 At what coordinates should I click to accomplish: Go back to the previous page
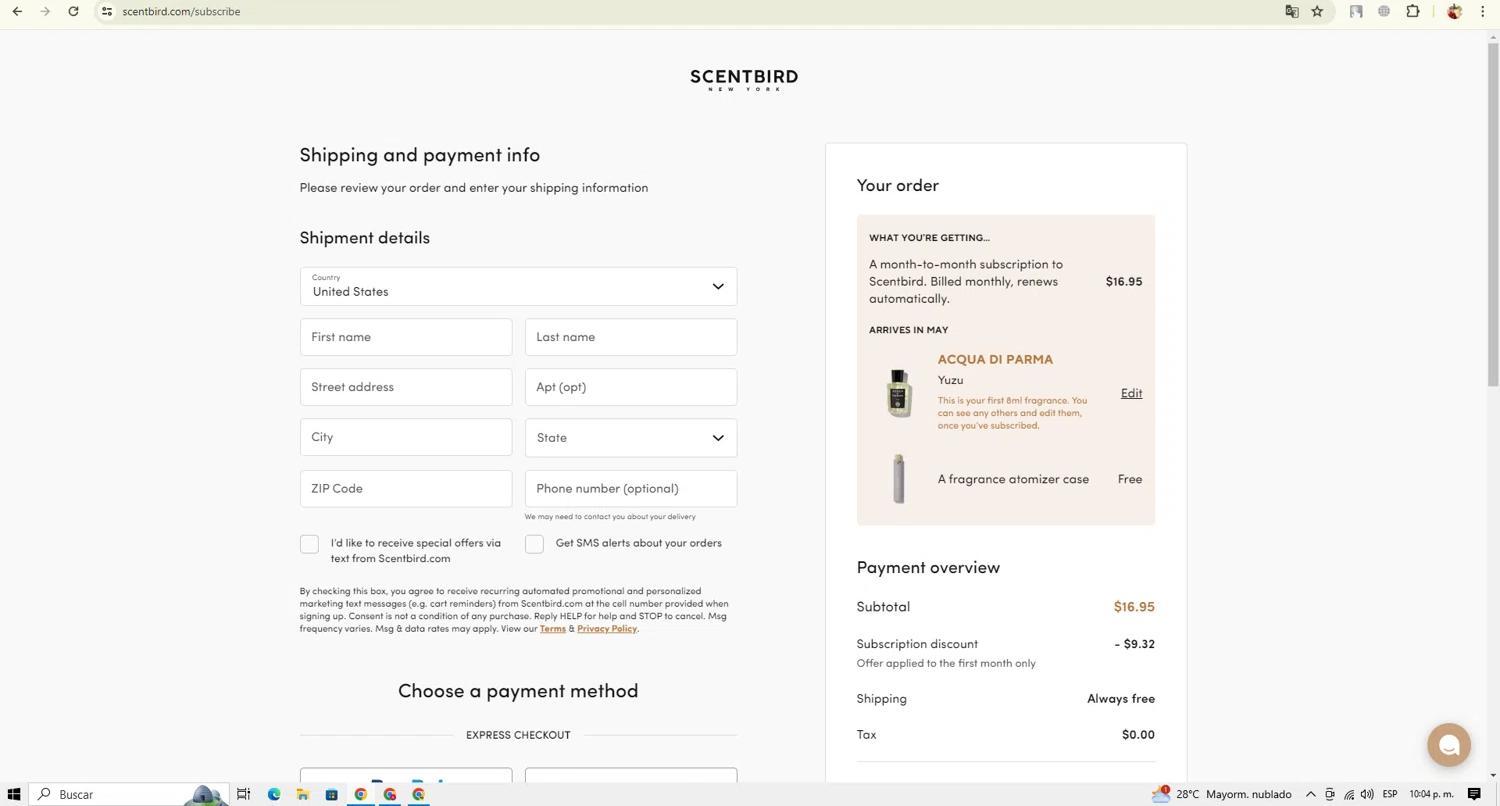click(x=17, y=11)
